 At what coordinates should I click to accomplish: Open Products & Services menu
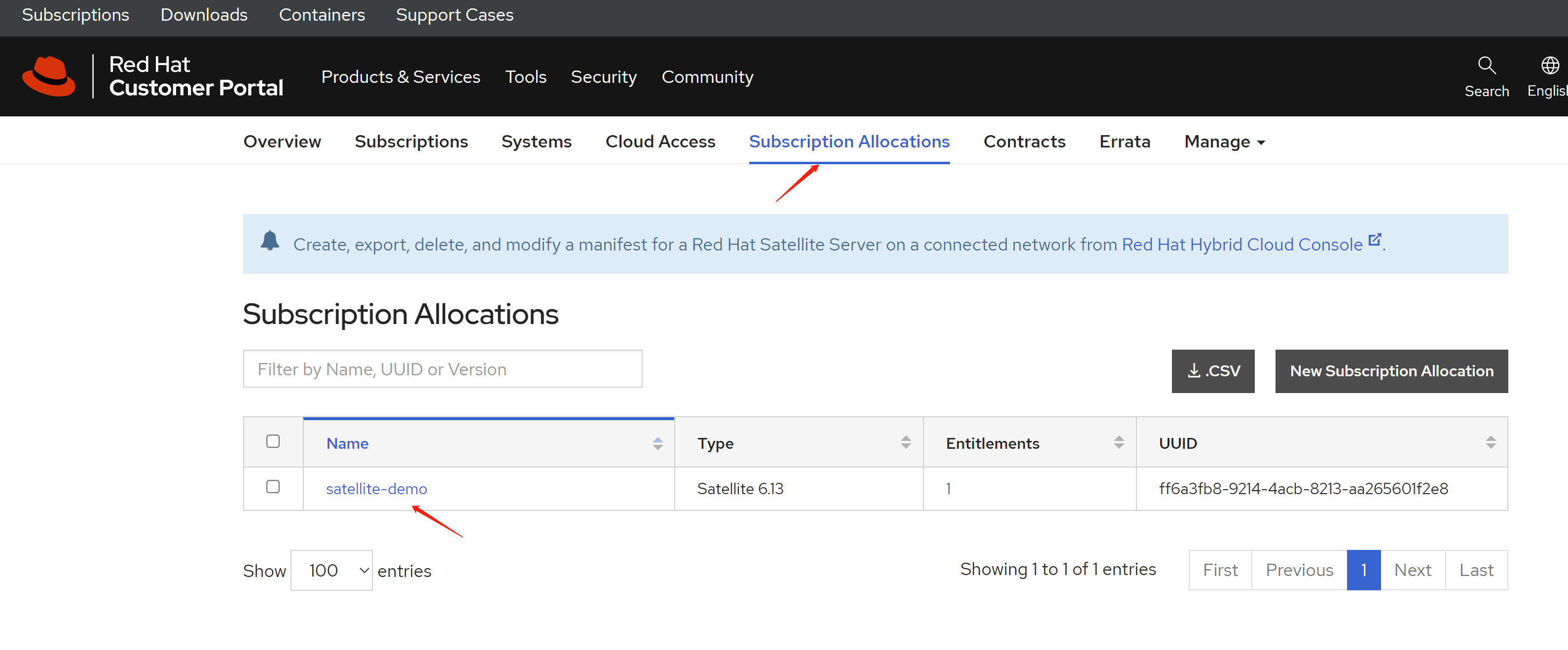point(401,76)
